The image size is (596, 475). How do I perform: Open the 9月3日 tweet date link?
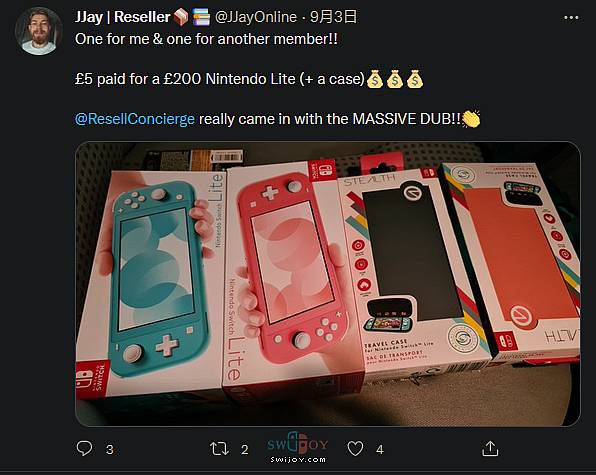[x=333, y=17]
